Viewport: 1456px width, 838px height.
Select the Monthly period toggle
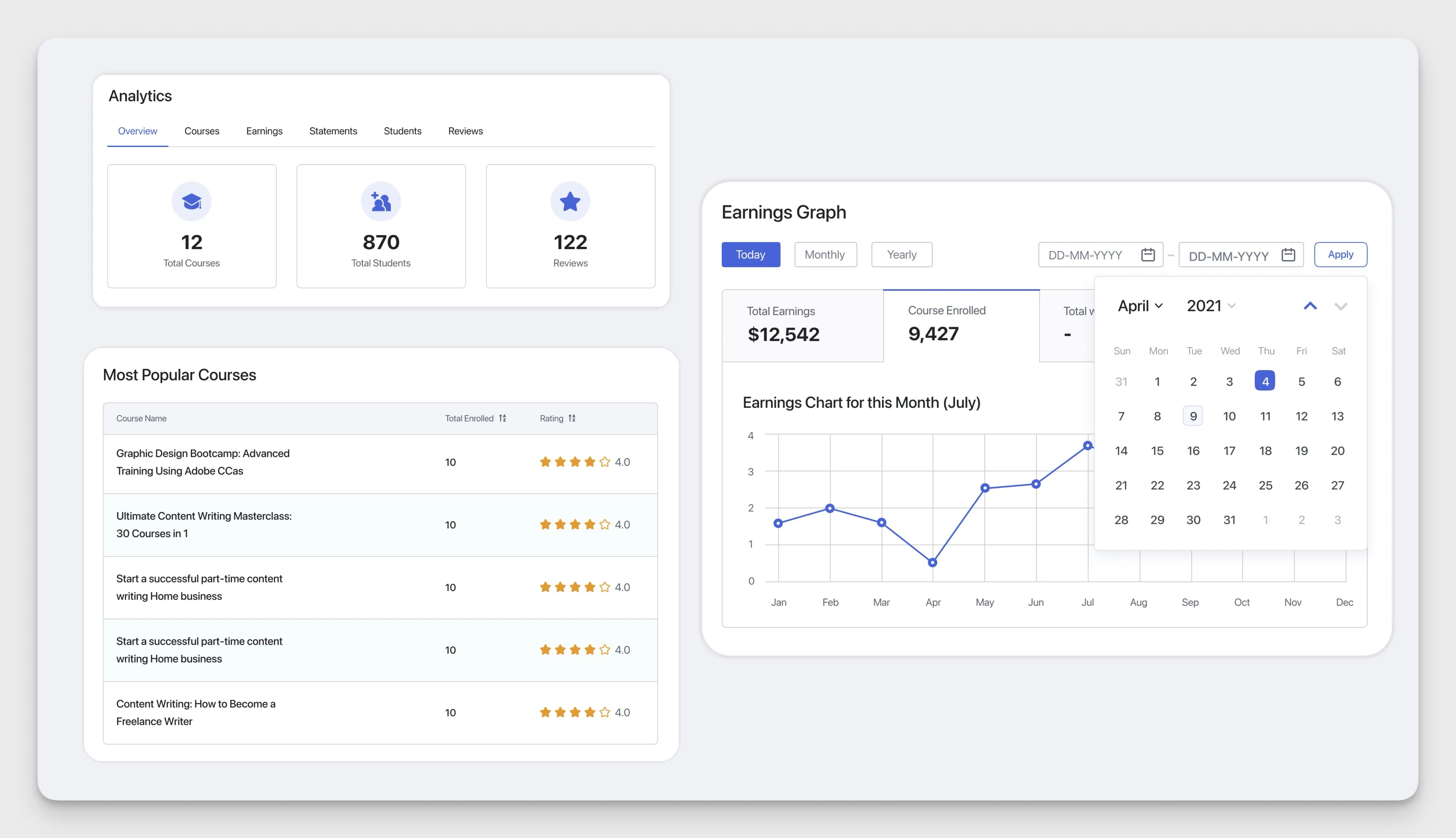coord(825,255)
